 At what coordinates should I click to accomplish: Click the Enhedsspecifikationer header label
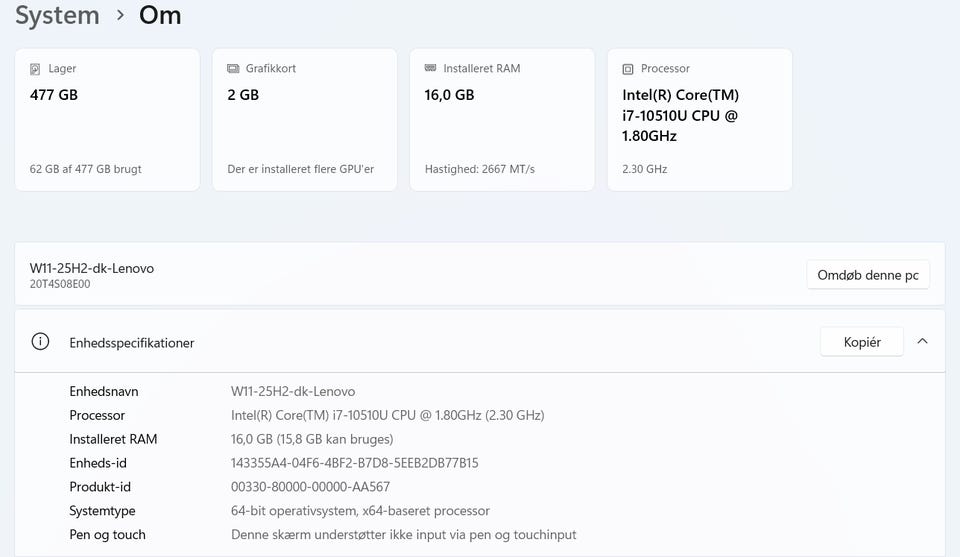(x=132, y=343)
